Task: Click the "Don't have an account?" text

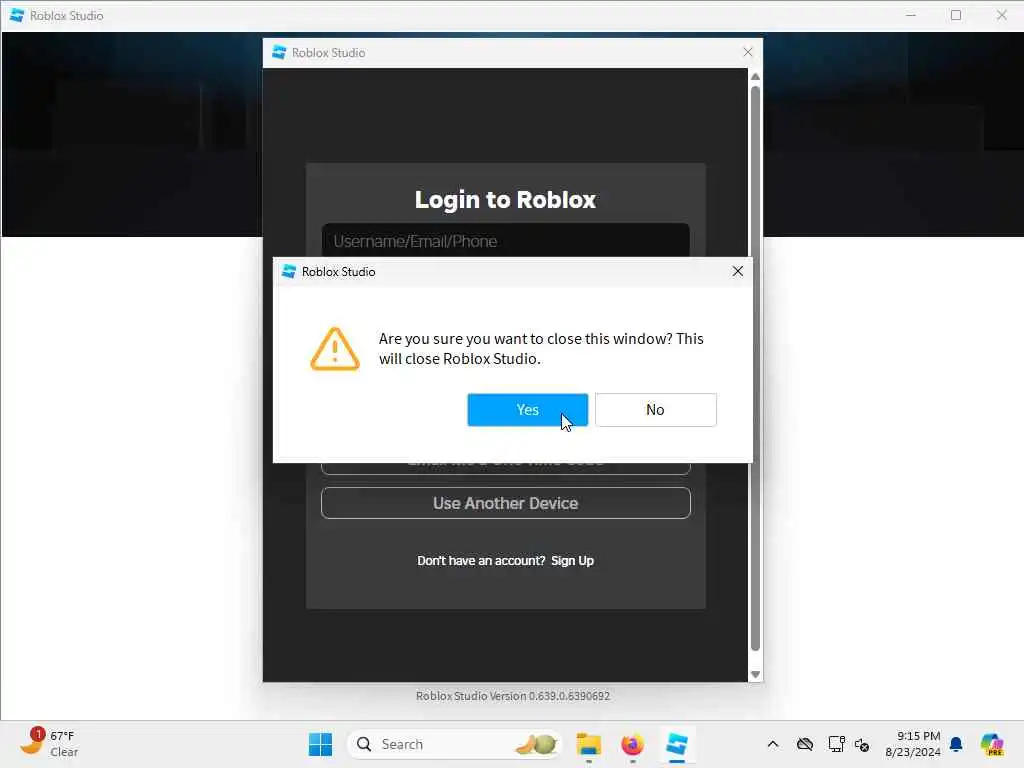Action: (481, 560)
